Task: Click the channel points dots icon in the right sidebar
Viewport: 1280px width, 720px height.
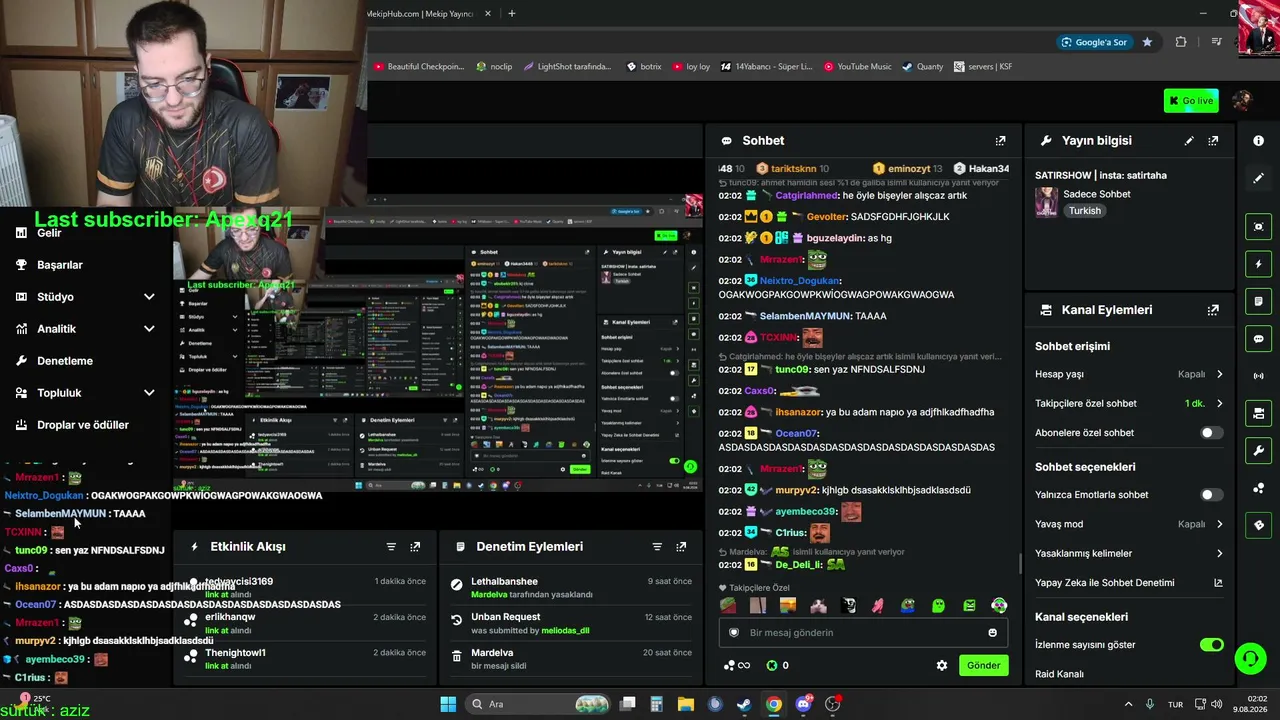Action: click(1258, 488)
